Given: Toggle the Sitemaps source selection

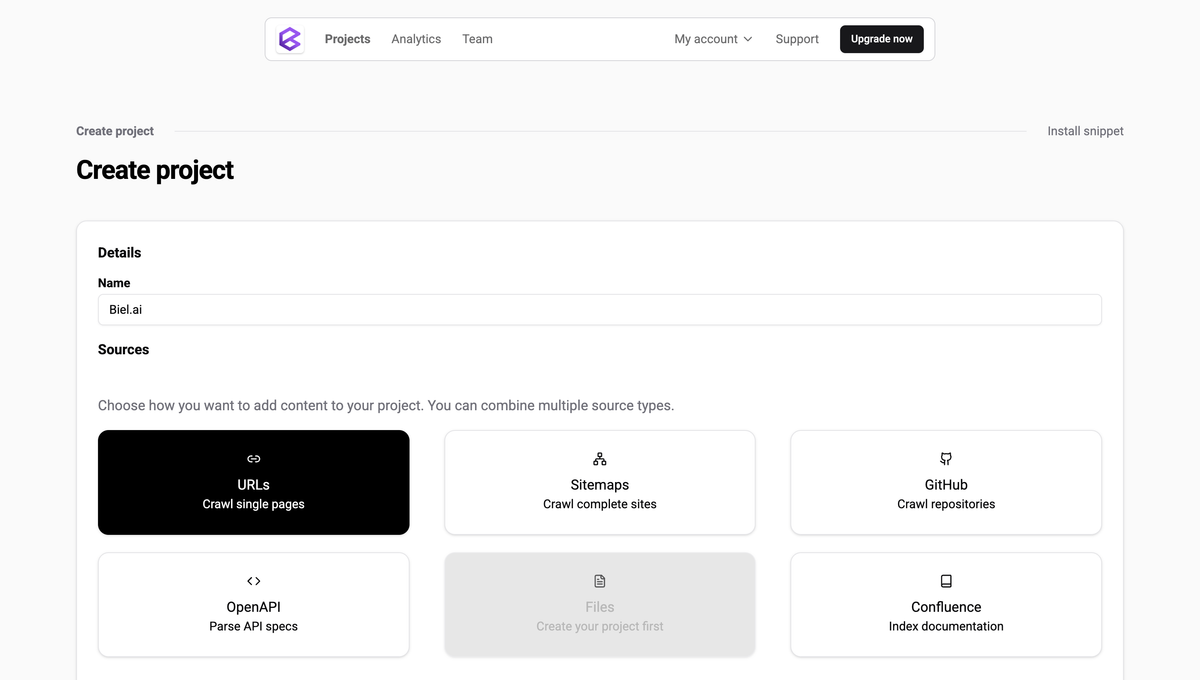Looking at the screenshot, I should pyautogui.click(x=599, y=482).
